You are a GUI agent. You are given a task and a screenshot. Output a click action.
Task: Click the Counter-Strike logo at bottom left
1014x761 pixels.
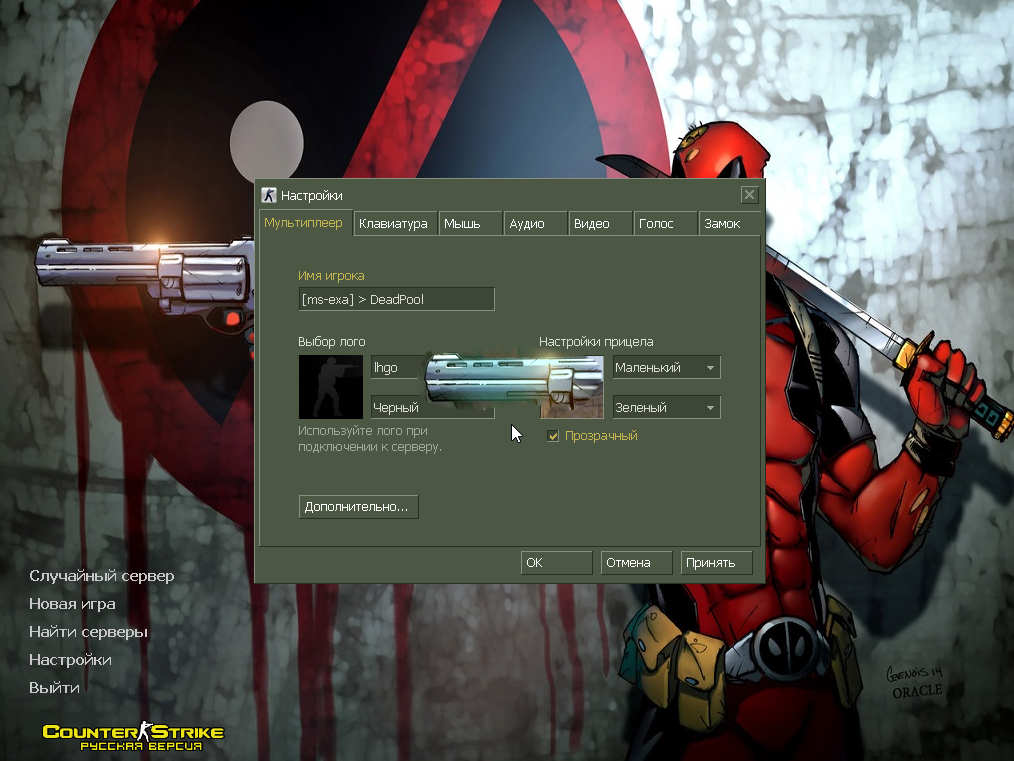point(133,737)
